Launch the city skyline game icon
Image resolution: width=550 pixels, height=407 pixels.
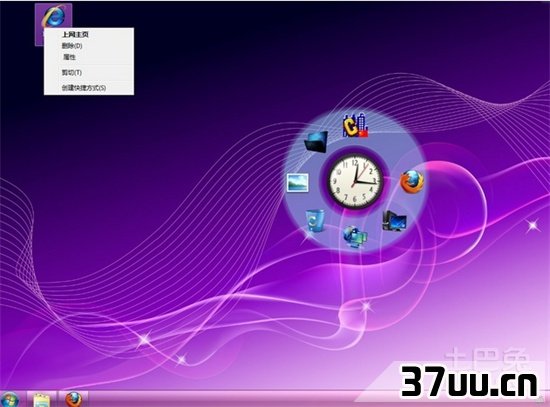(x=355, y=125)
